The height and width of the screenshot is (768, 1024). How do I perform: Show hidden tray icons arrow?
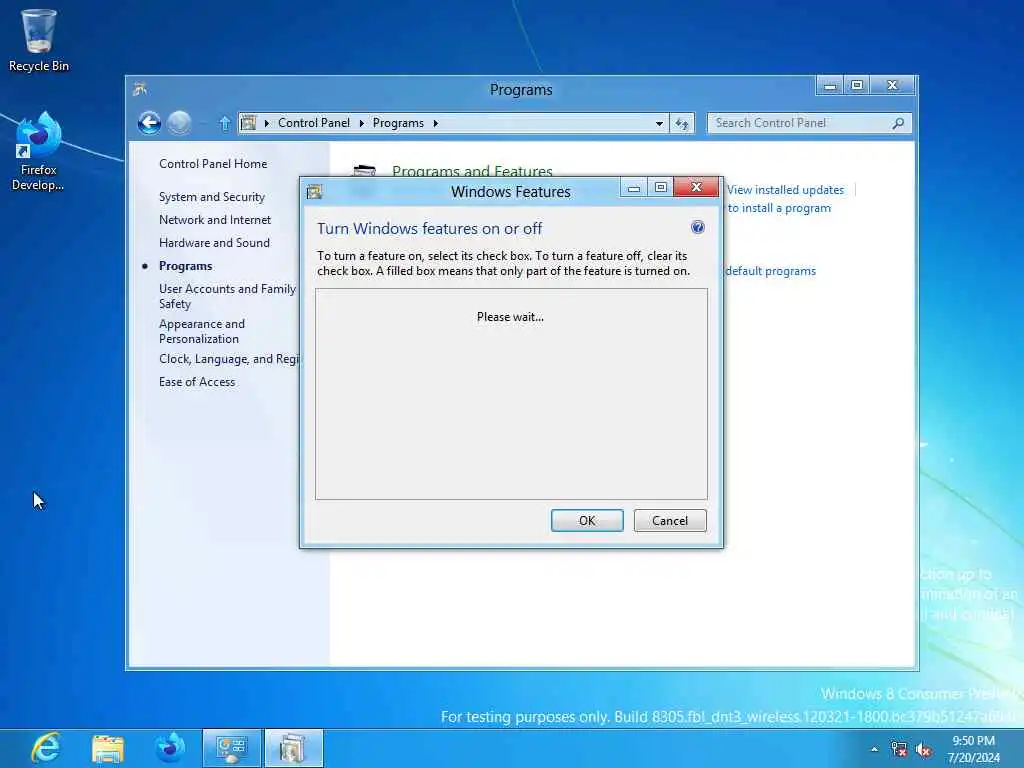[874, 750]
